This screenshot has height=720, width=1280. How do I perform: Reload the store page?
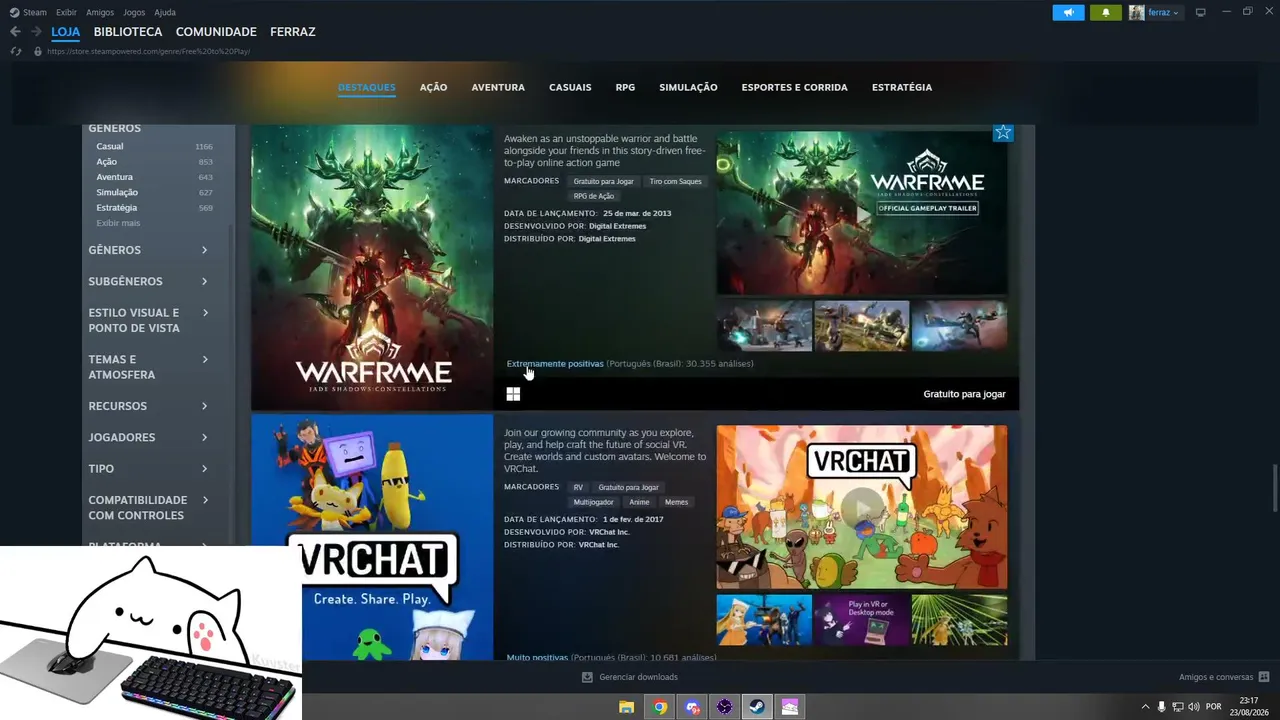point(15,51)
